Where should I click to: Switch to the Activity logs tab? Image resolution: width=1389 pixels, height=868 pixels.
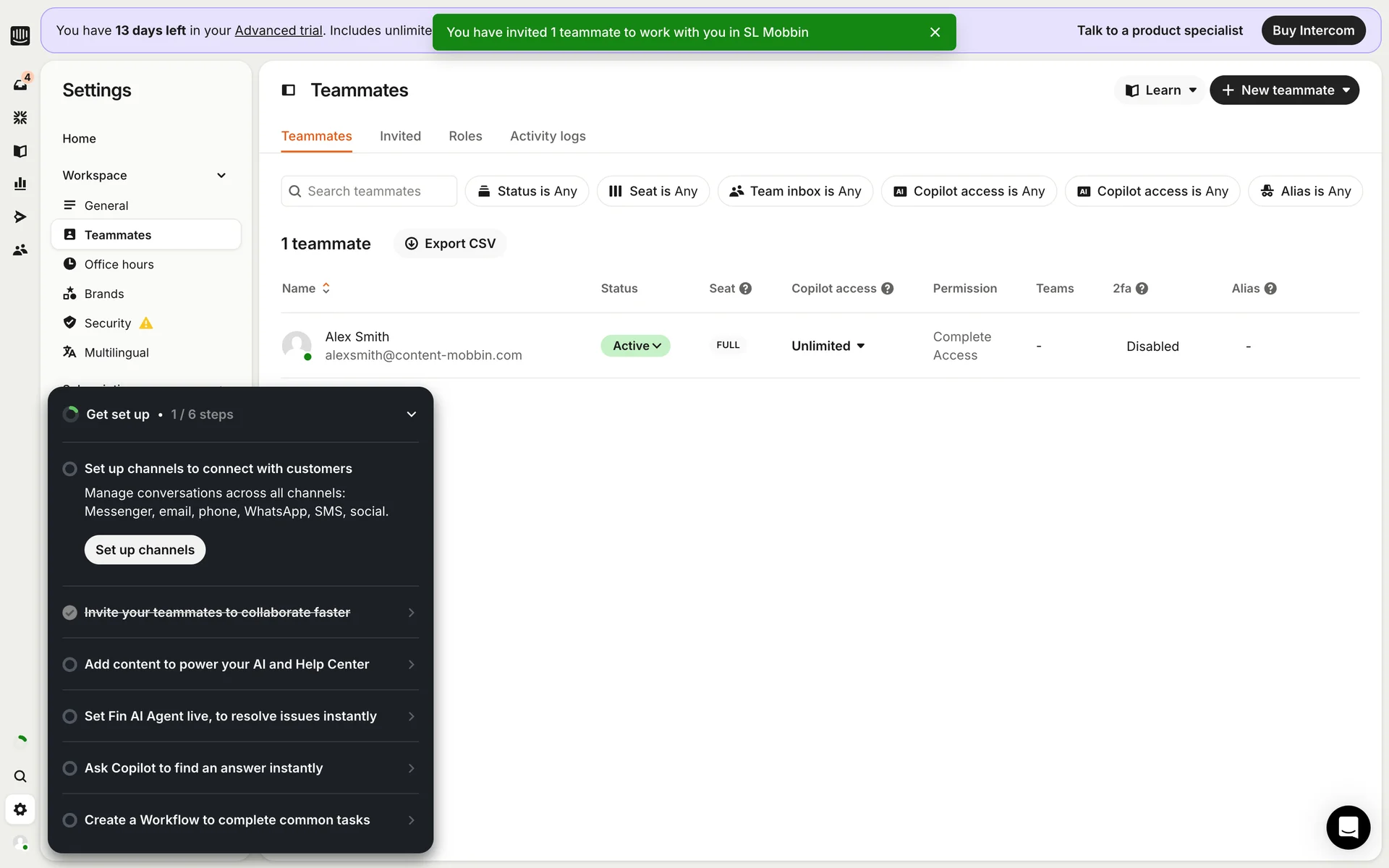pyautogui.click(x=548, y=136)
